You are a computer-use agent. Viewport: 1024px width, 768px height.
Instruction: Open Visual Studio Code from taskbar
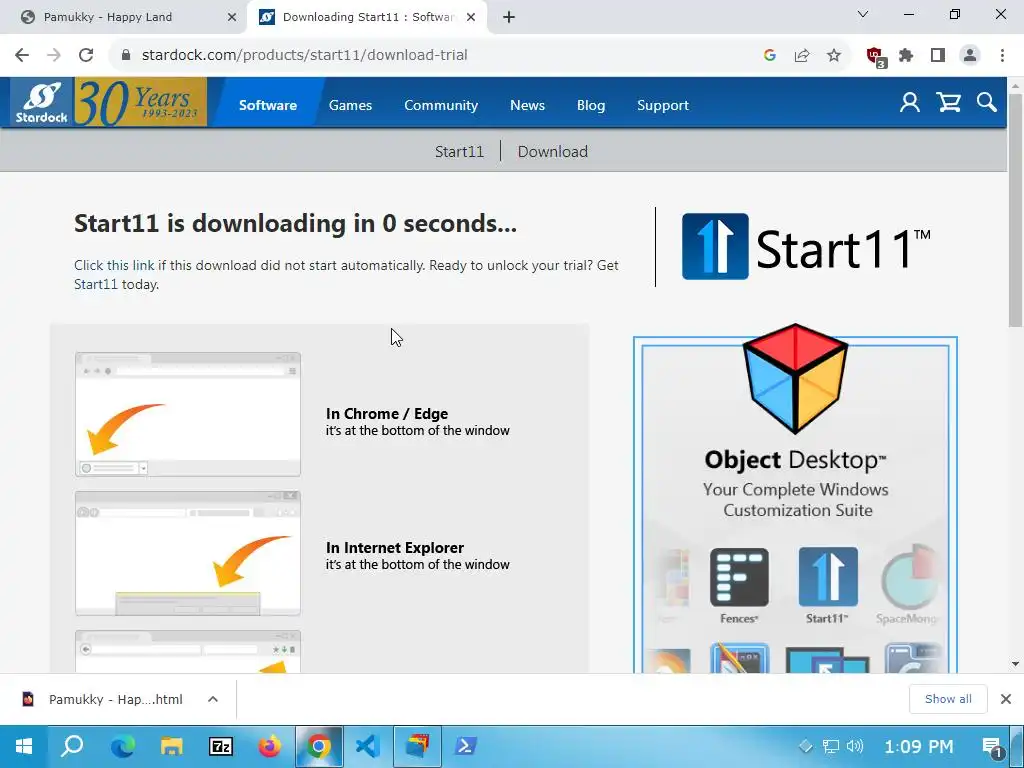(x=368, y=746)
